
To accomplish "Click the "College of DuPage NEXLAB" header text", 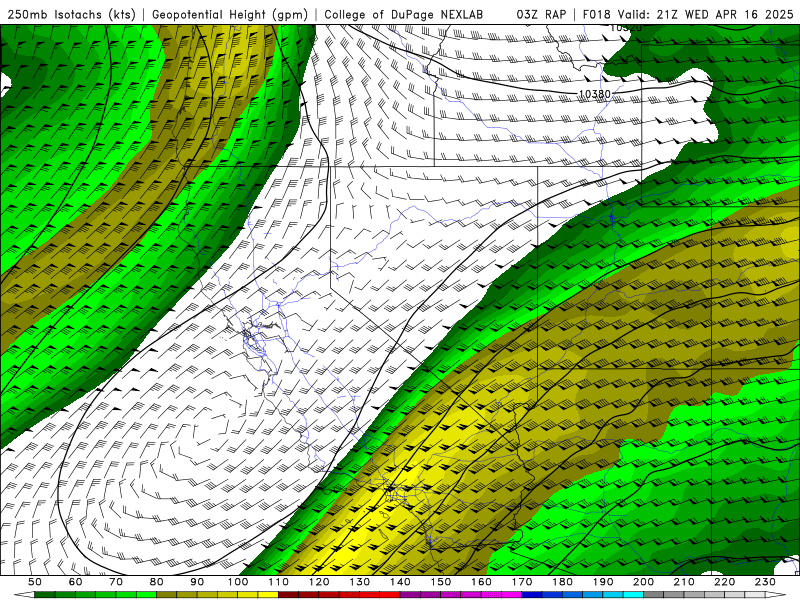I will [404, 14].
